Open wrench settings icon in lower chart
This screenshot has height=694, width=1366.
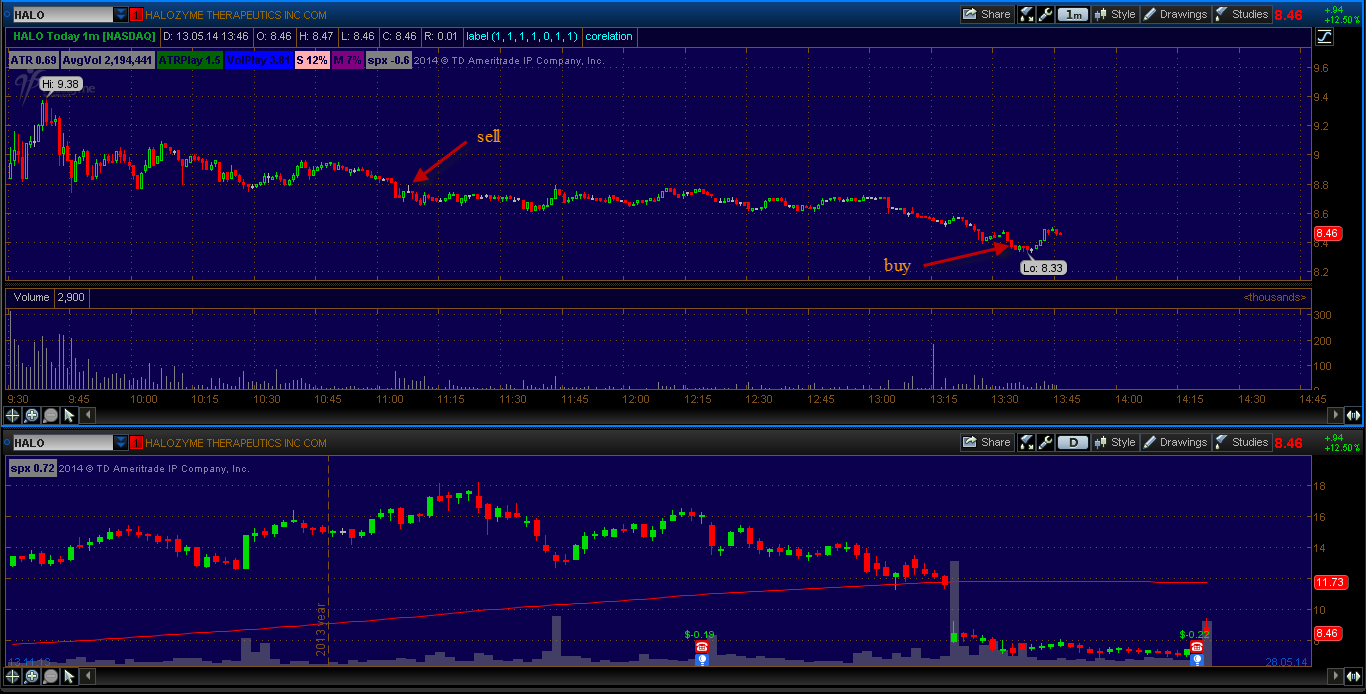click(x=1046, y=442)
